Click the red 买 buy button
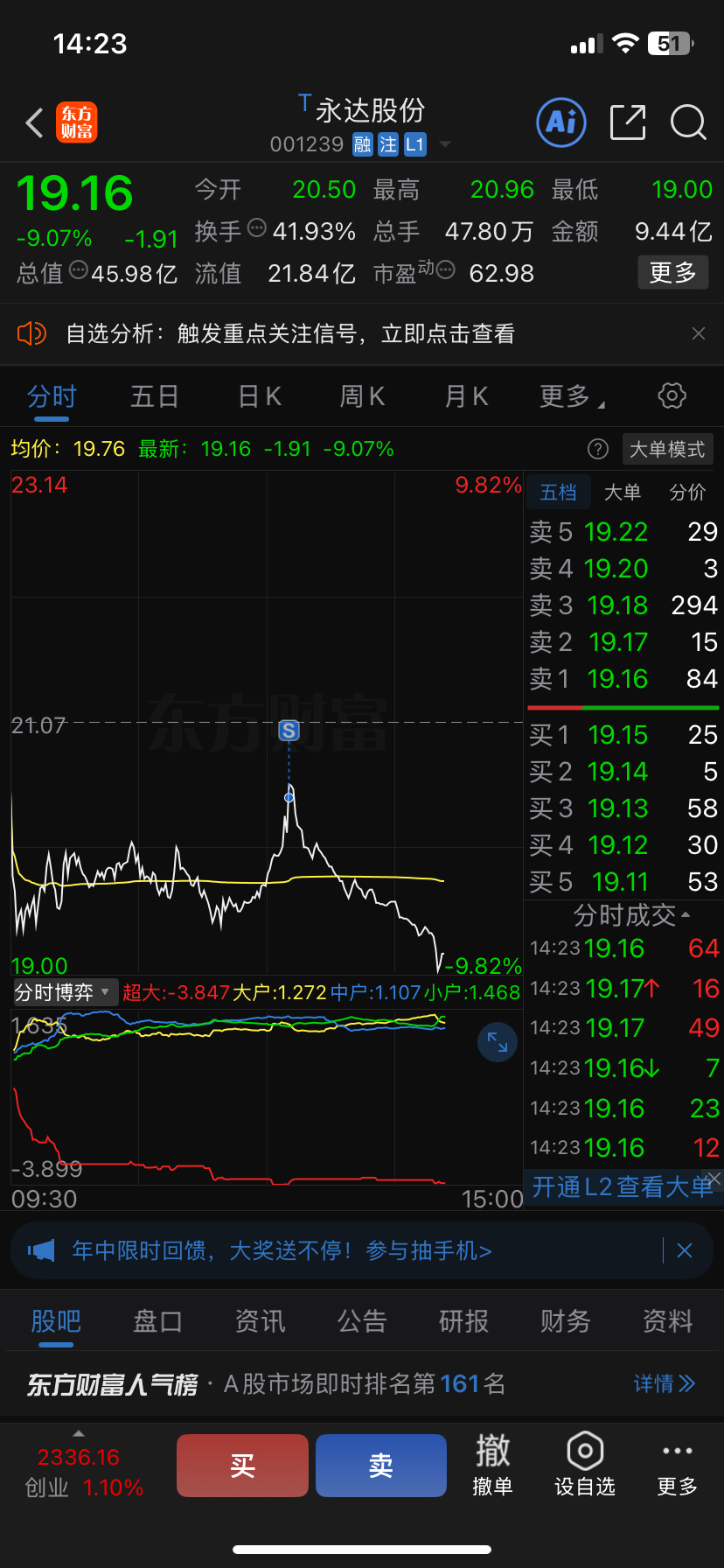Image resolution: width=724 pixels, height=1568 pixels. 242,1465
